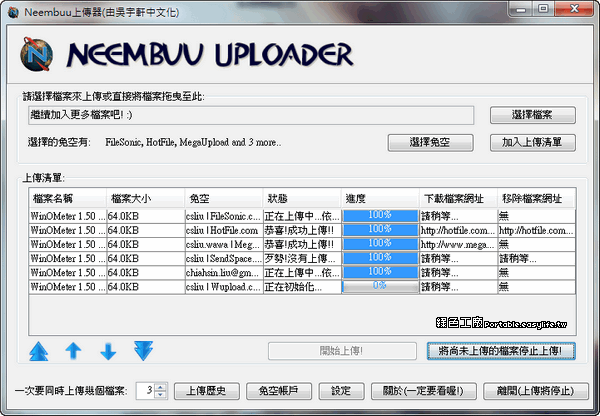Click the title bar application icon
The image size is (600, 416).
click(13, 12)
